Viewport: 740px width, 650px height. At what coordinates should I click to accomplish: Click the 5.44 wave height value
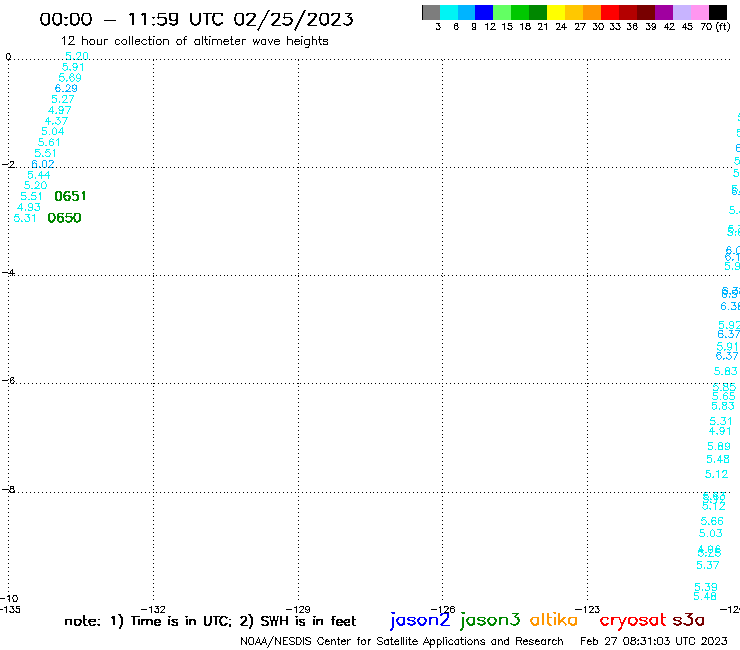pyautogui.click(x=39, y=175)
